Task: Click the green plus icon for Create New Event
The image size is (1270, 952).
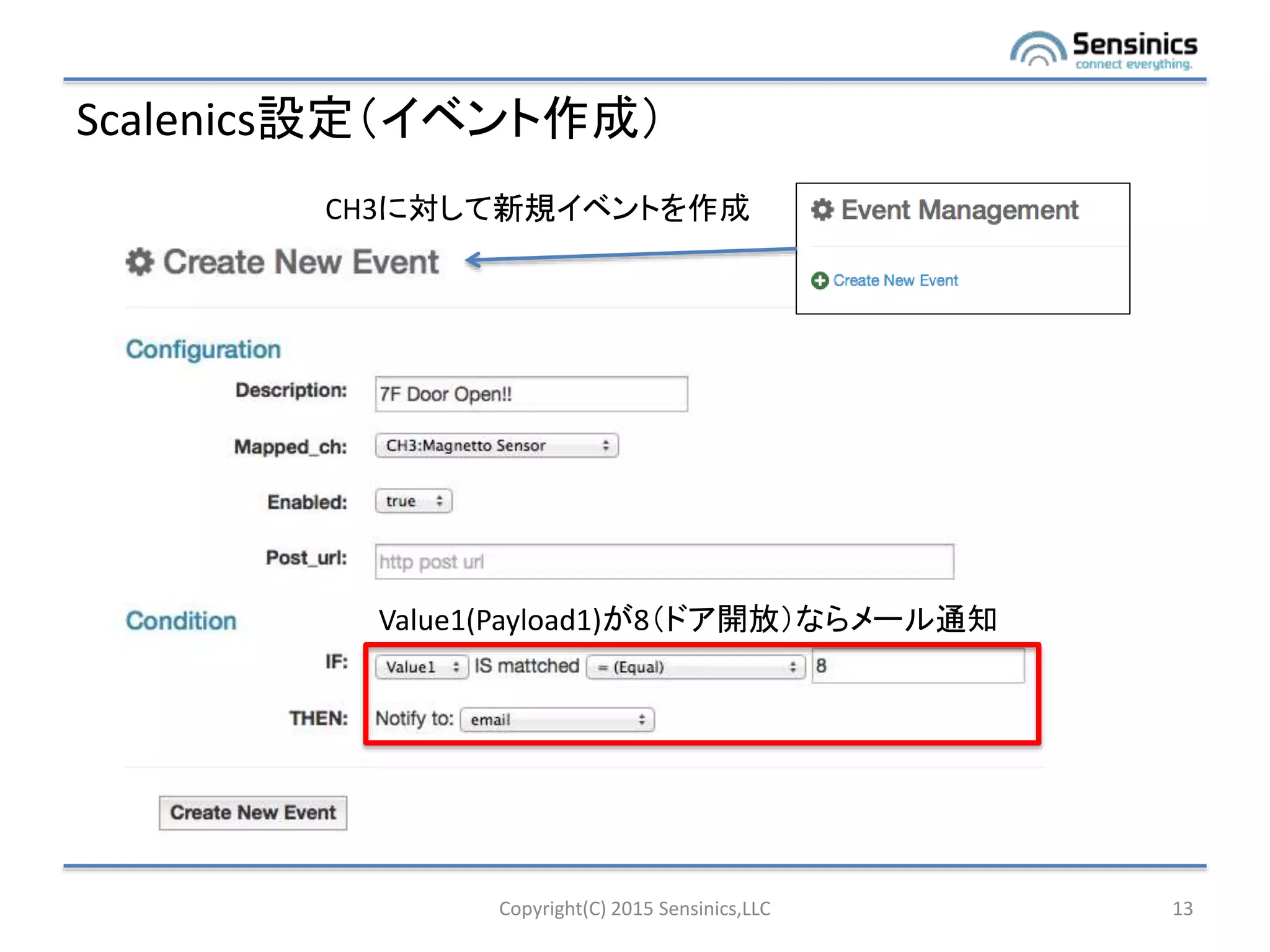Action: pyautogui.click(x=819, y=281)
